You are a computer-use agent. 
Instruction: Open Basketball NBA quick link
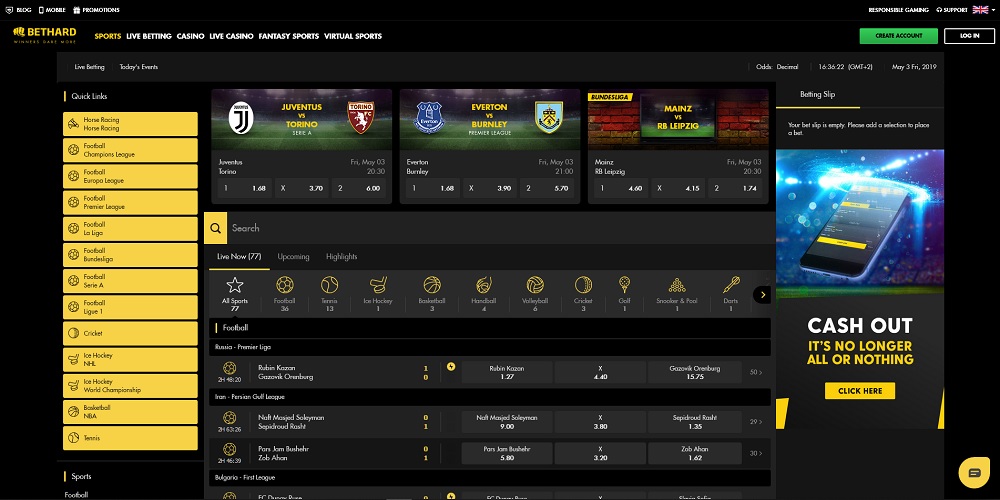130,411
